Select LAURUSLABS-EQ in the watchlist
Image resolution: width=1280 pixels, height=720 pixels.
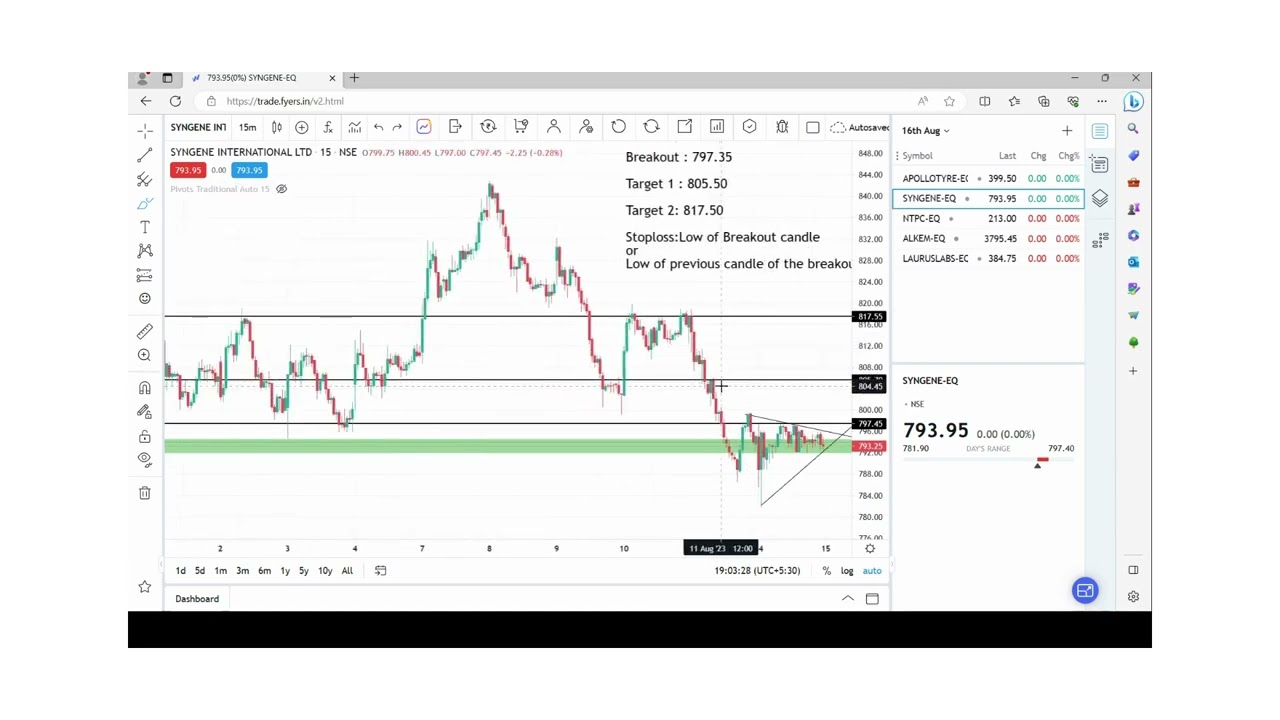(988, 258)
